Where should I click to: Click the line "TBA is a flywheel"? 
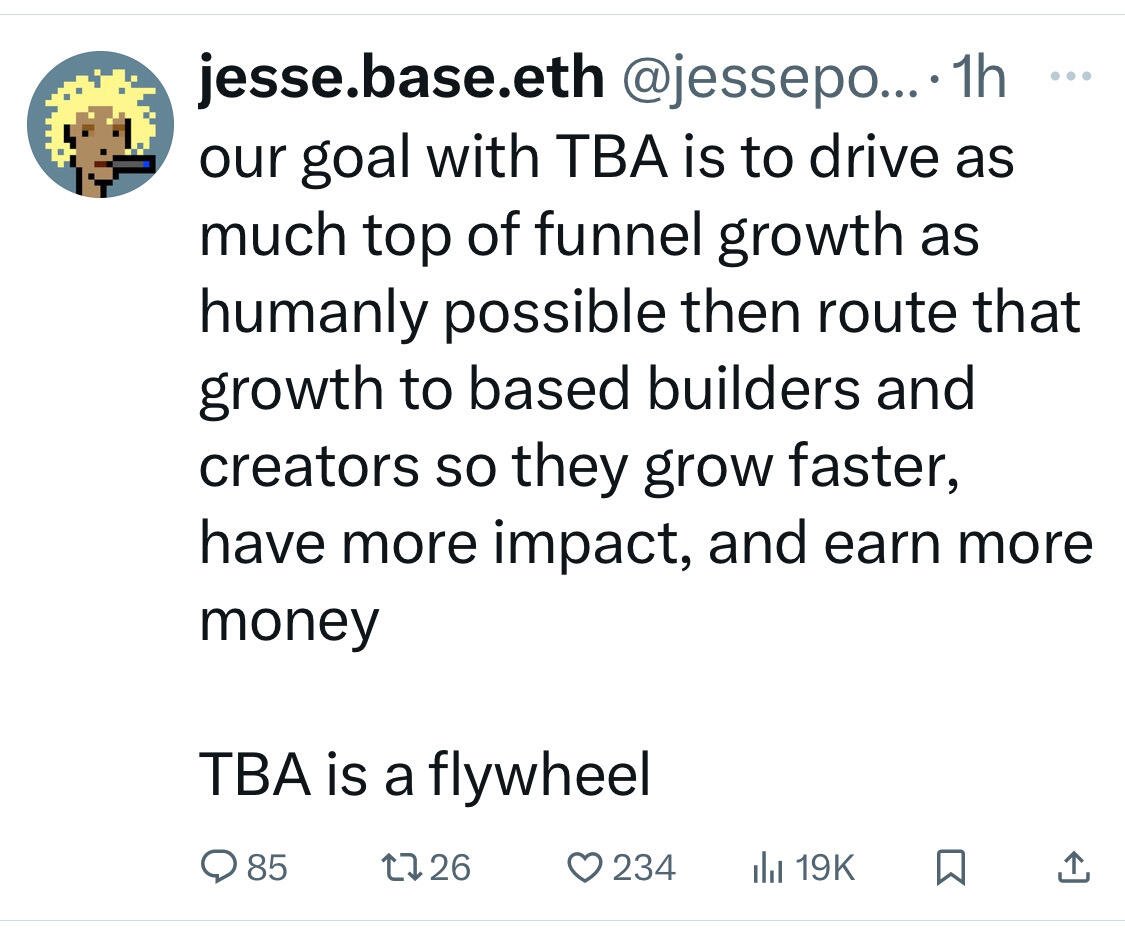424,774
